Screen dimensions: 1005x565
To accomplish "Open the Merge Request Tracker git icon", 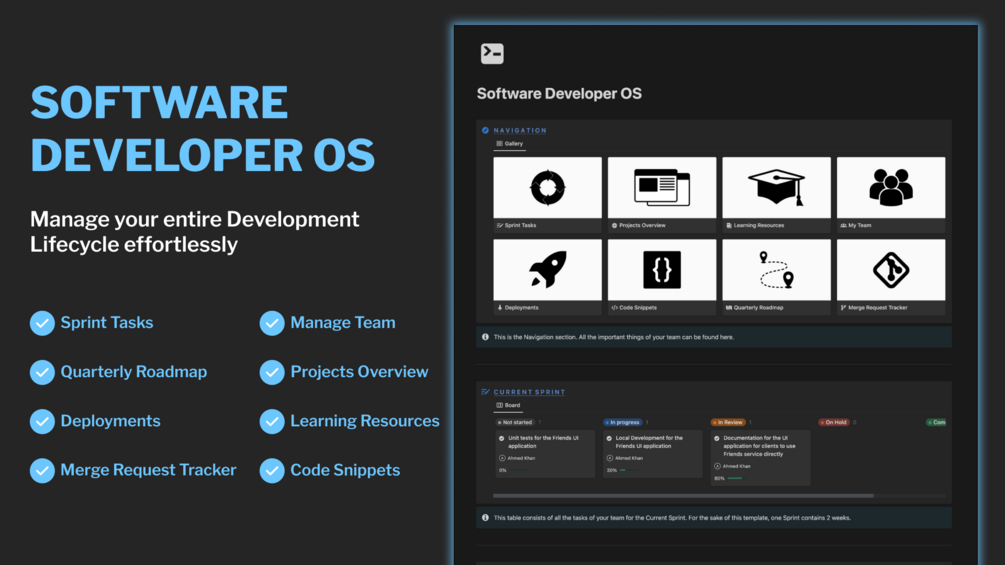I will pos(891,270).
